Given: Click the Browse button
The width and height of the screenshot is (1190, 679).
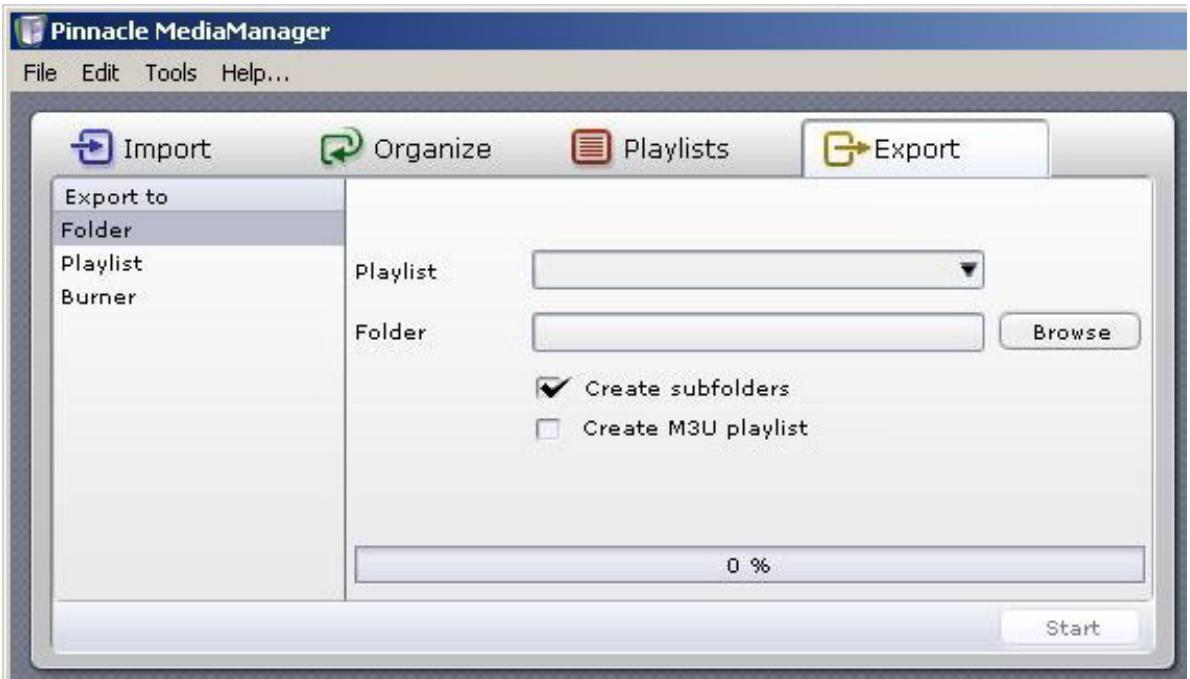Looking at the screenshot, I should tap(1070, 332).
